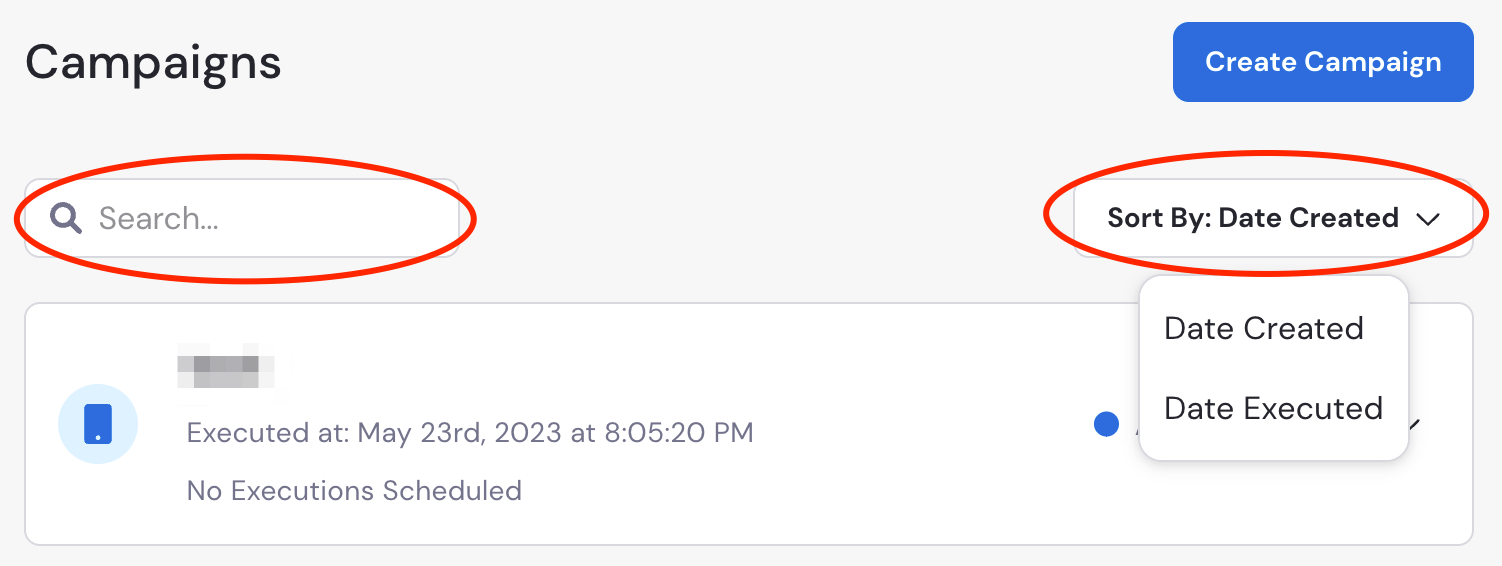Click the Search... placeholder text
1502x566 pixels.
pyautogui.click(x=159, y=219)
